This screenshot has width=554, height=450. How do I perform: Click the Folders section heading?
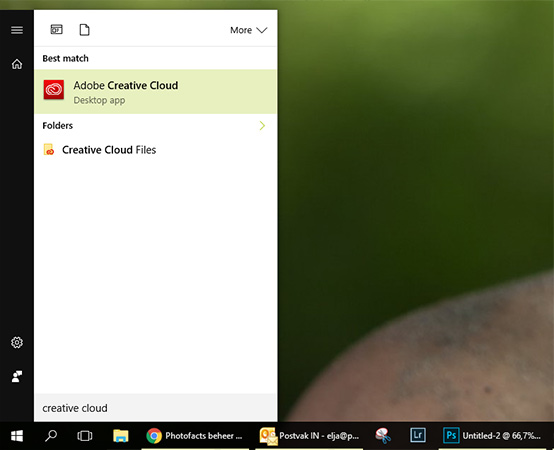tap(58, 126)
